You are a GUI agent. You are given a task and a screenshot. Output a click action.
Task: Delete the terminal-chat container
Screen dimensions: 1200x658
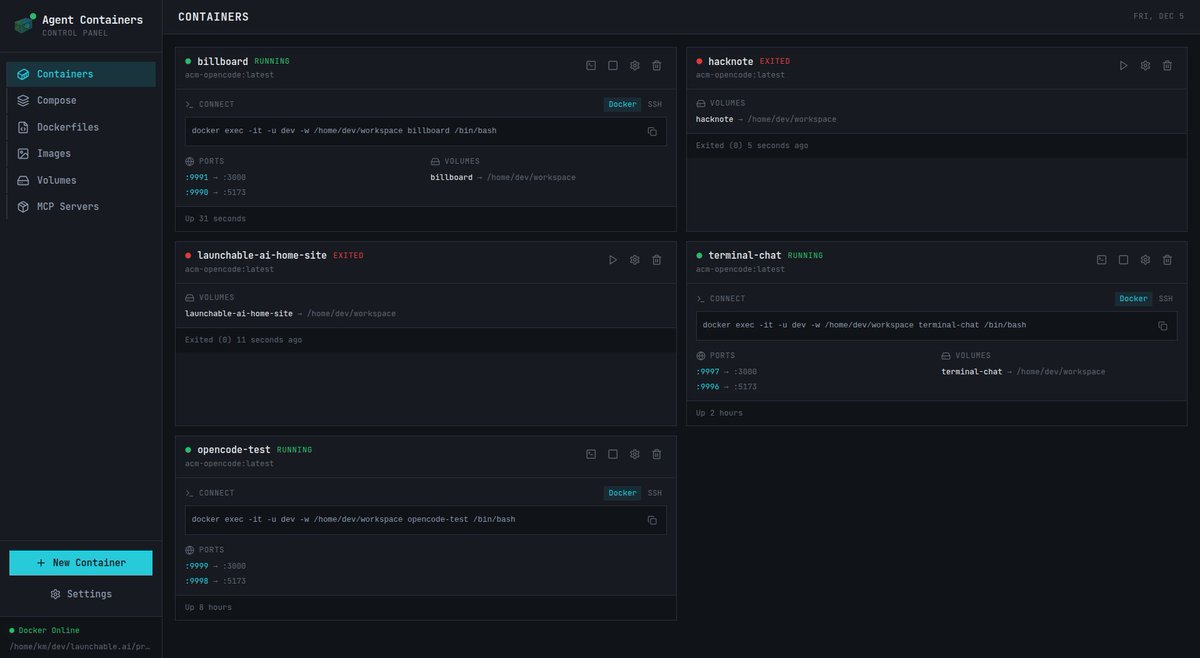(x=1167, y=260)
